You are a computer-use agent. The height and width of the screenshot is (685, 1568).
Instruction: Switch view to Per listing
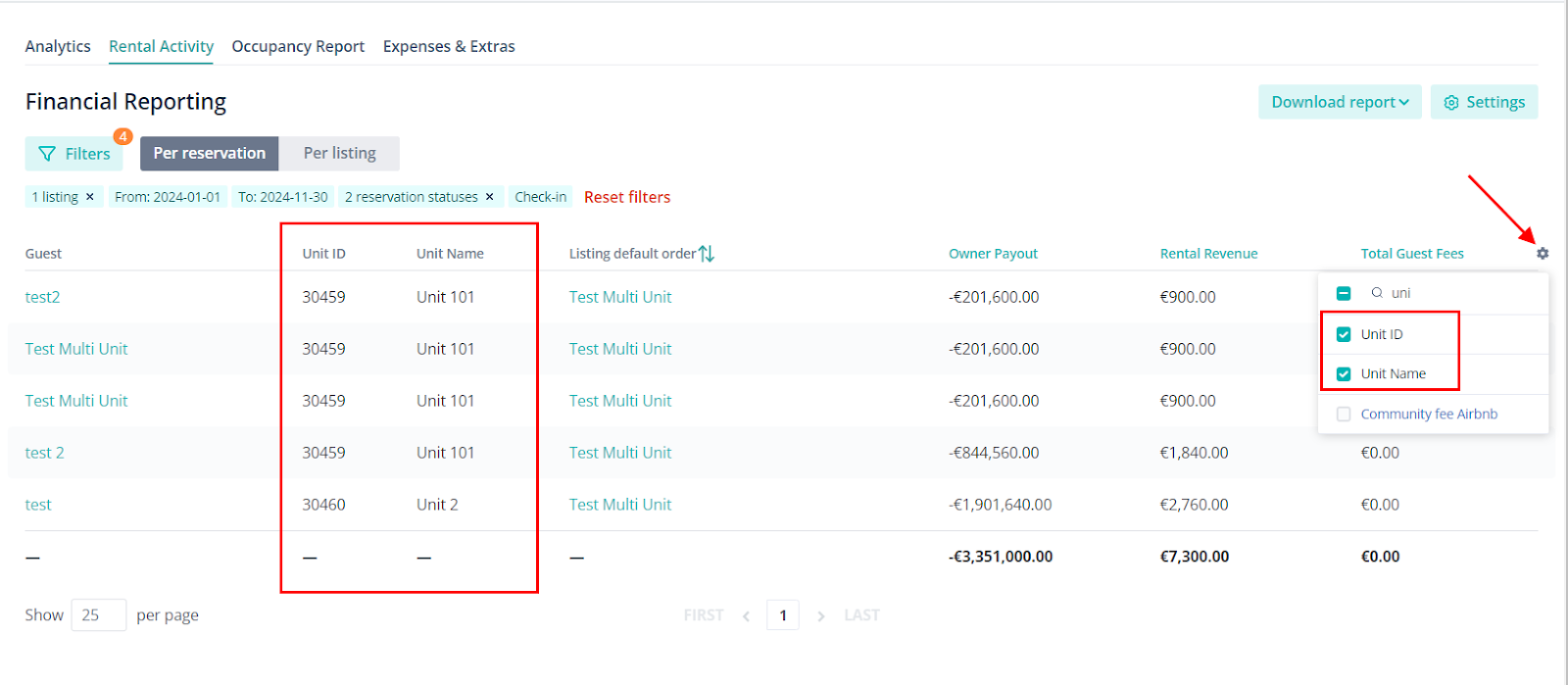coord(339,153)
